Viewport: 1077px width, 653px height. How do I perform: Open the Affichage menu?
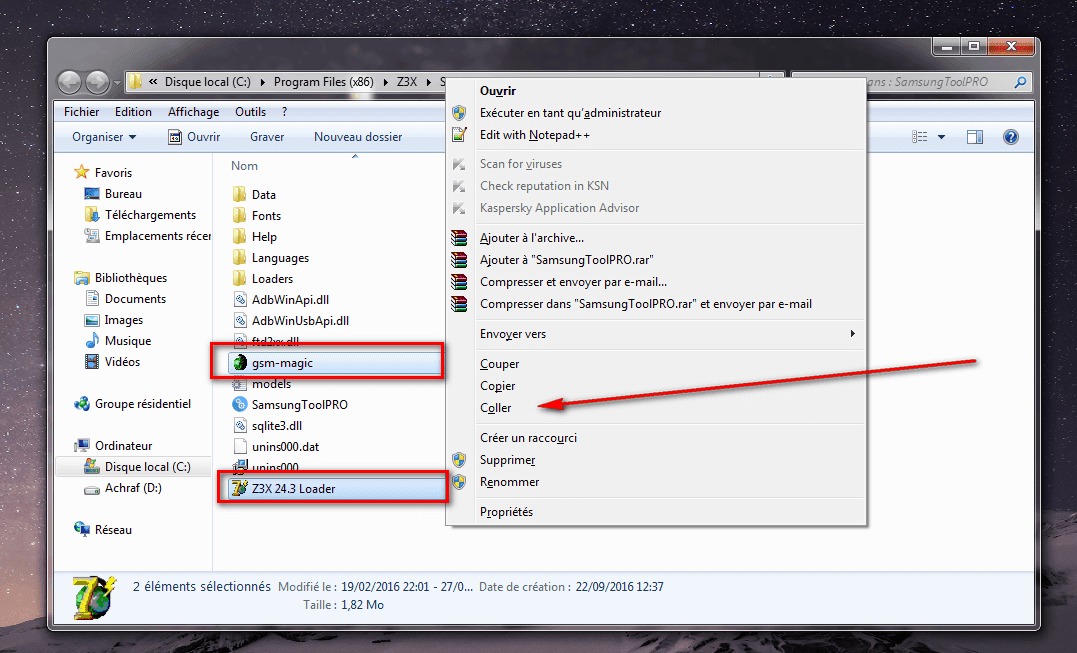tap(194, 112)
